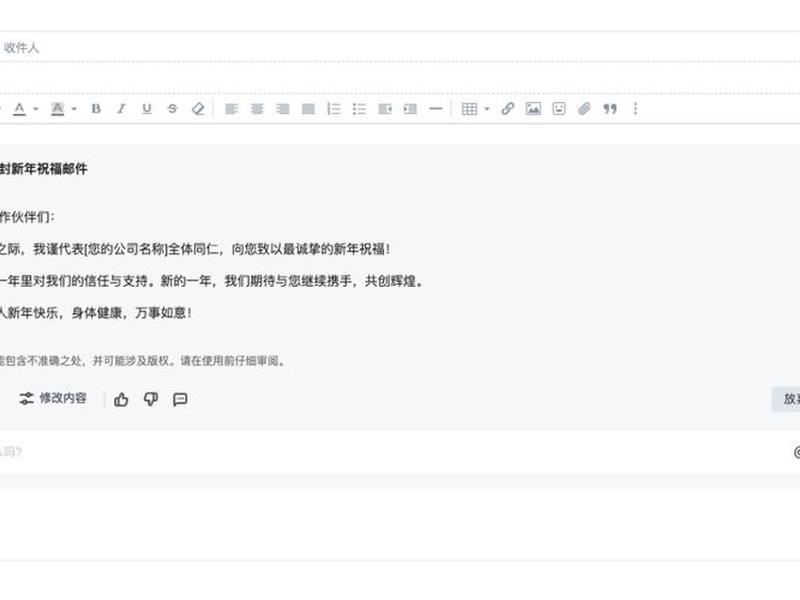The width and height of the screenshot is (800, 600).
Task: Click the 收件人 recipient field
Action: tap(400, 47)
